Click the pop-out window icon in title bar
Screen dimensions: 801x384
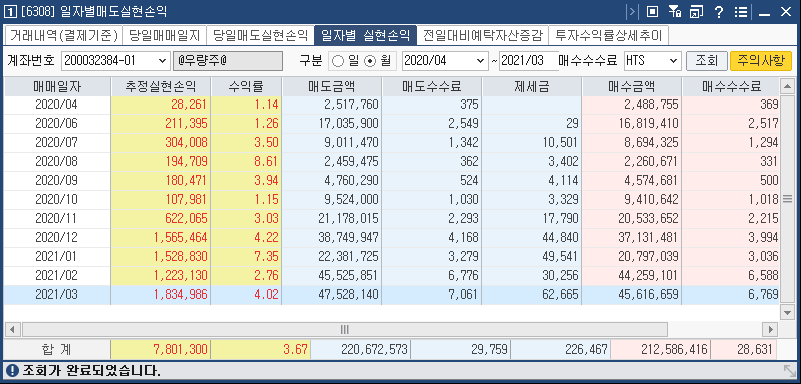696,12
